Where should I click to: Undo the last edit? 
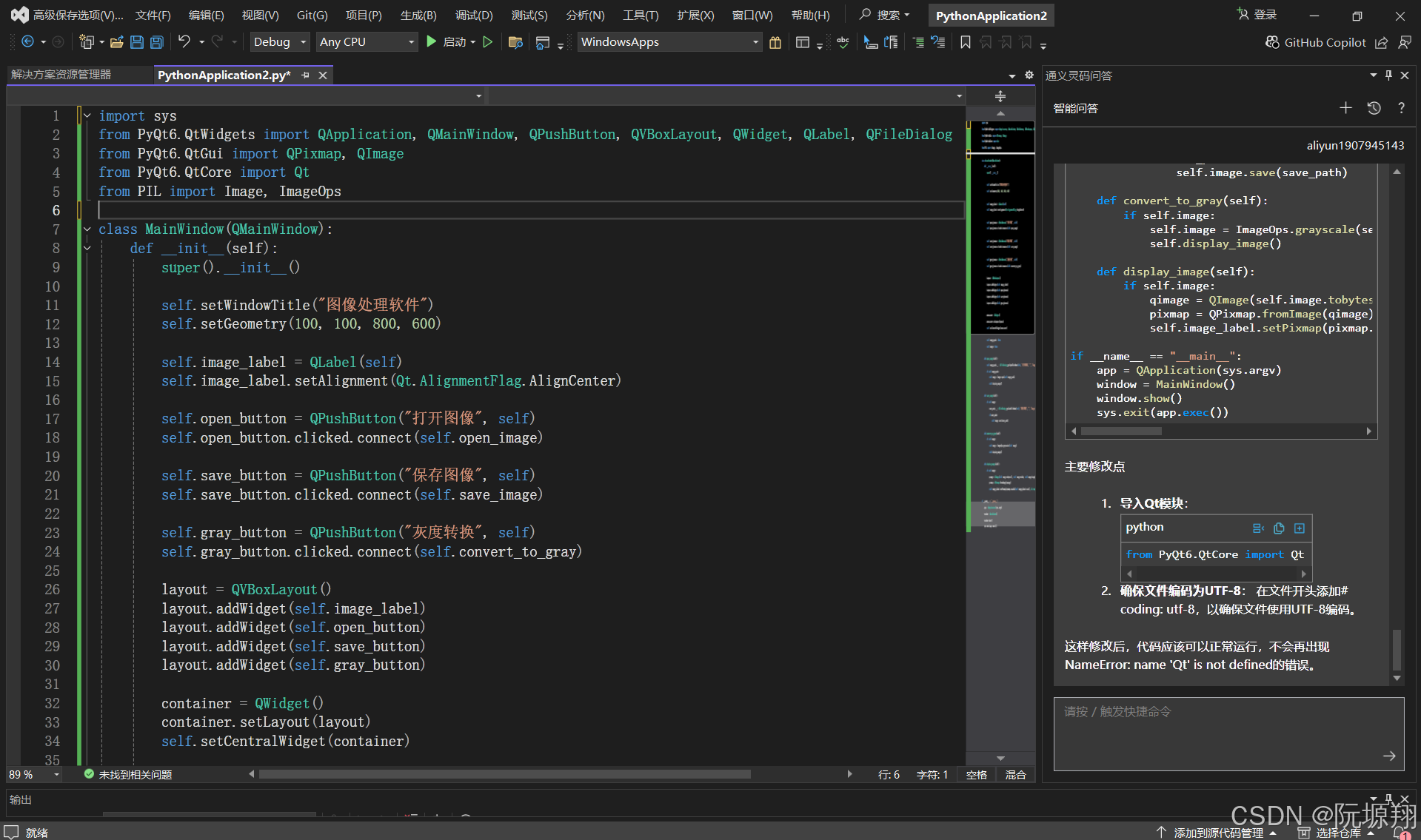(x=185, y=41)
